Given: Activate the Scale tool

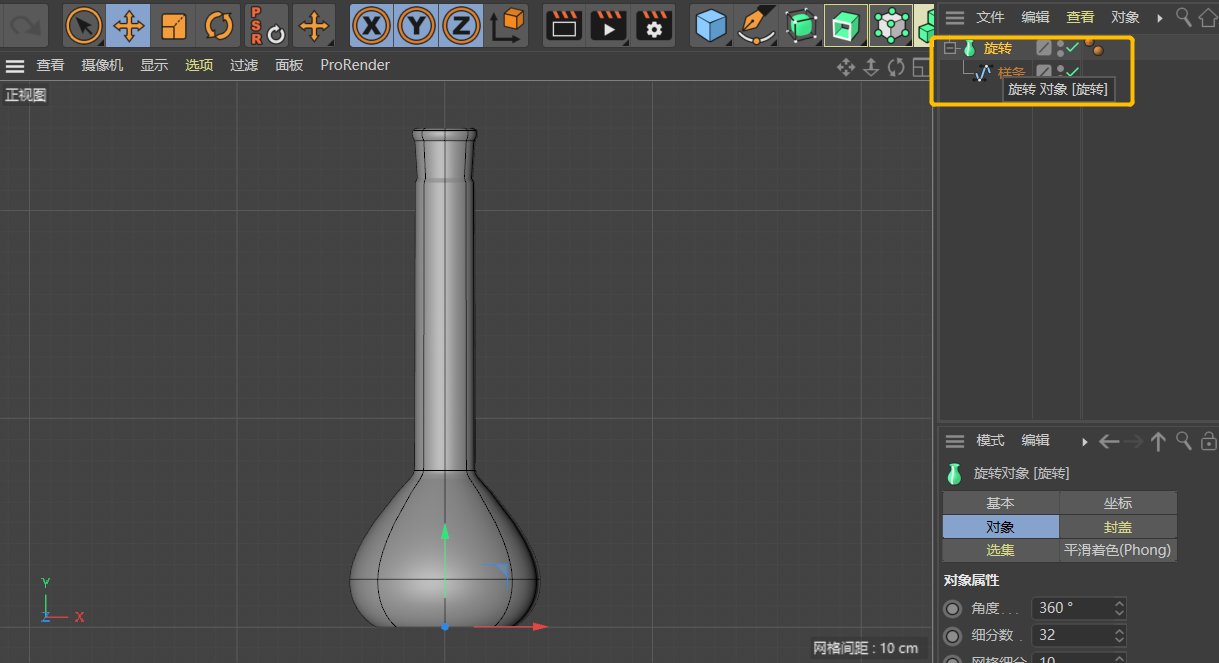Looking at the screenshot, I should pyautogui.click(x=174, y=25).
